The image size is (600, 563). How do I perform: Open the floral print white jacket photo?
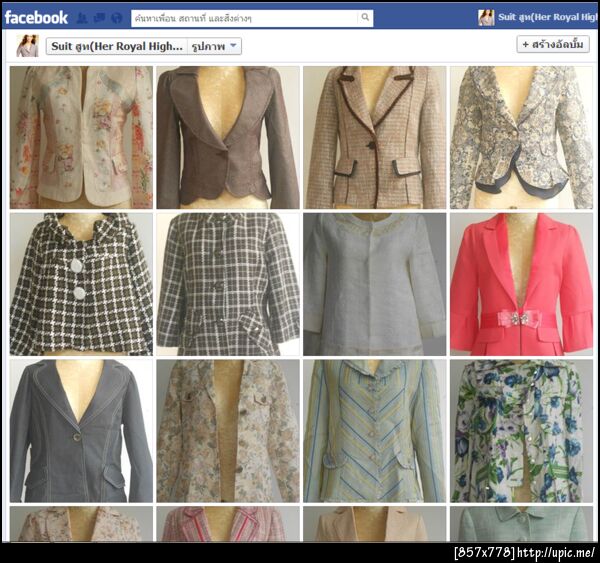tap(81, 137)
